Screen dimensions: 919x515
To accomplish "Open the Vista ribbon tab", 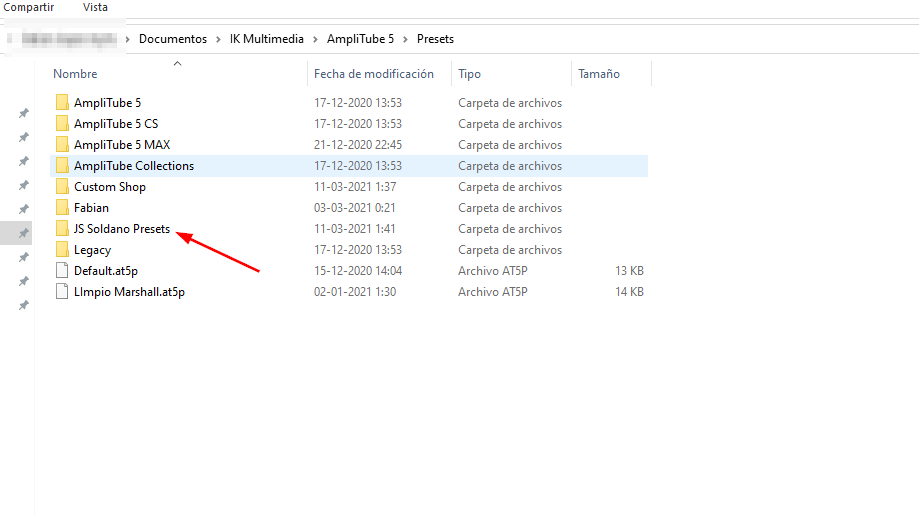I will tap(95, 7).
